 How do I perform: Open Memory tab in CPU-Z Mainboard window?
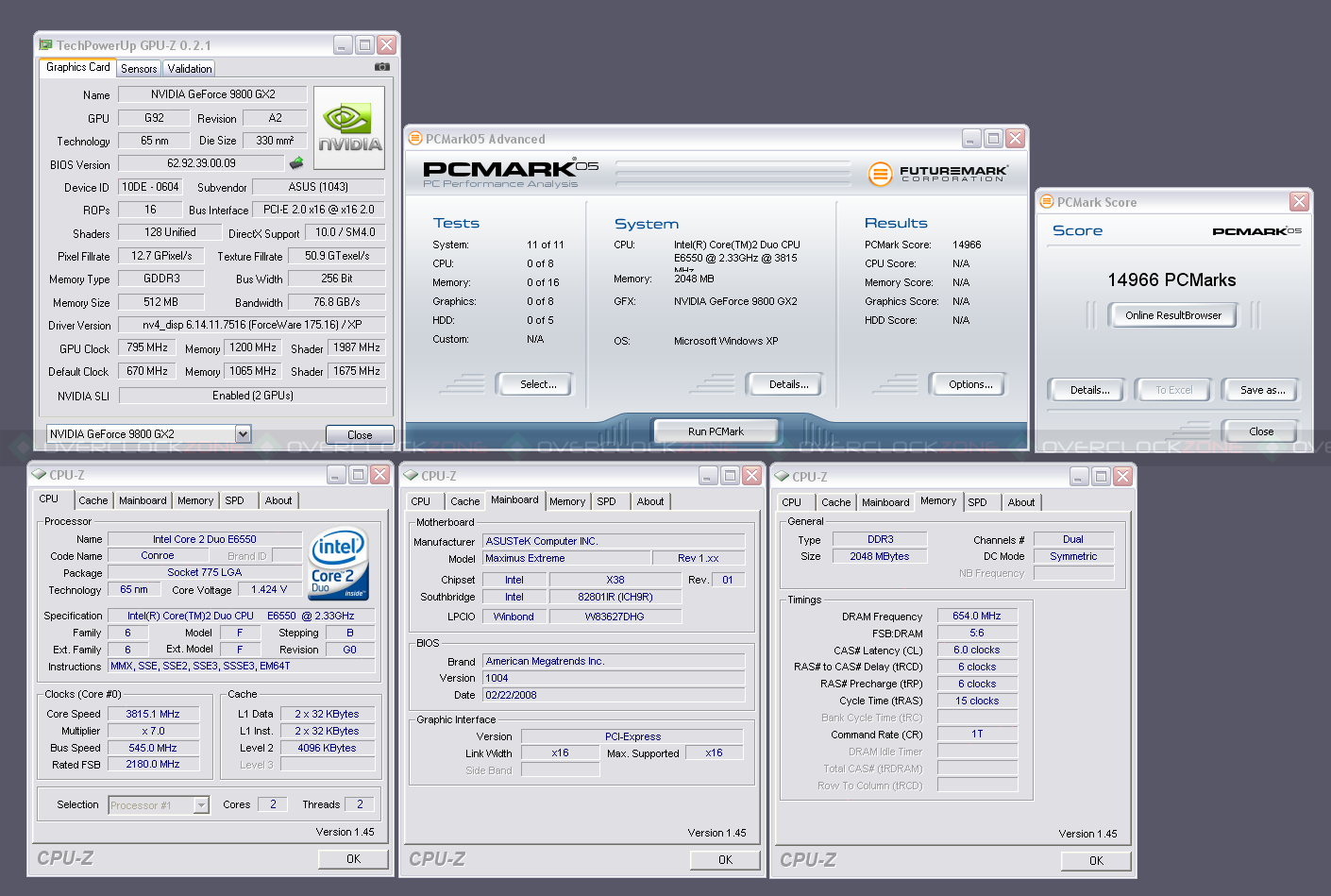tap(567, 501)
